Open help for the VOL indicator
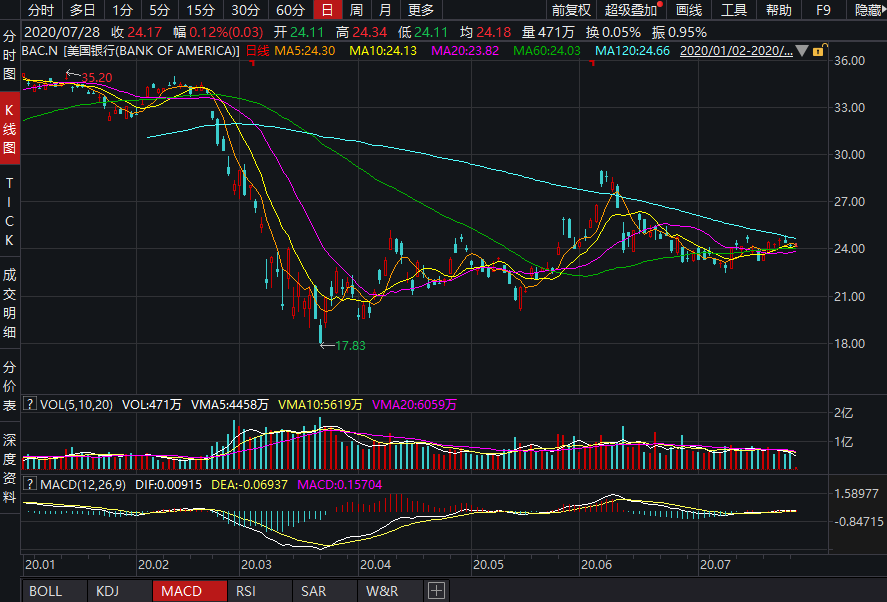Image resolution: width=887 pixels, height=602 pixels. 30,405
